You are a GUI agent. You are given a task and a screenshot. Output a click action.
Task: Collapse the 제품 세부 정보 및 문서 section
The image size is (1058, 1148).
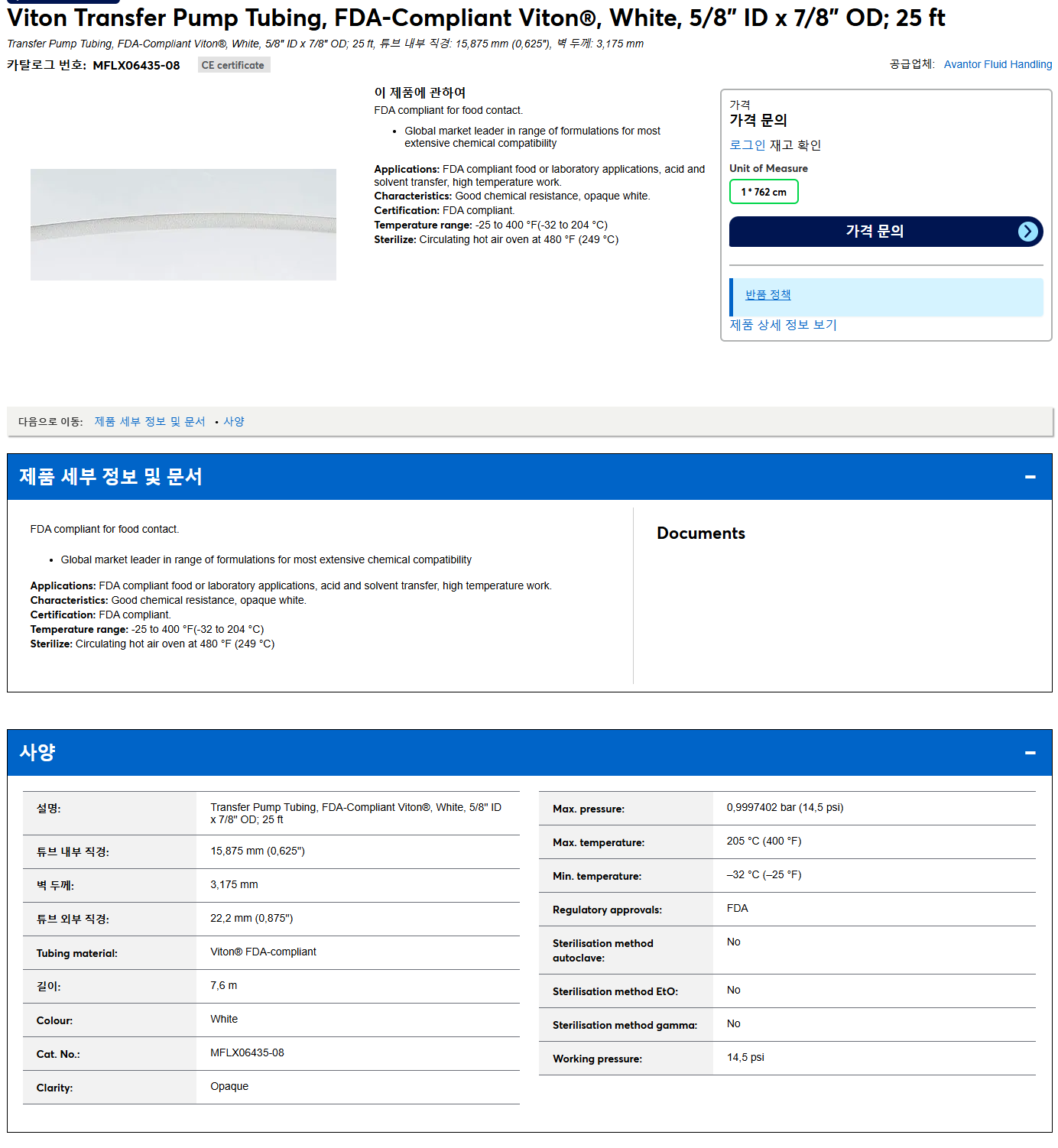point(1030,477)
